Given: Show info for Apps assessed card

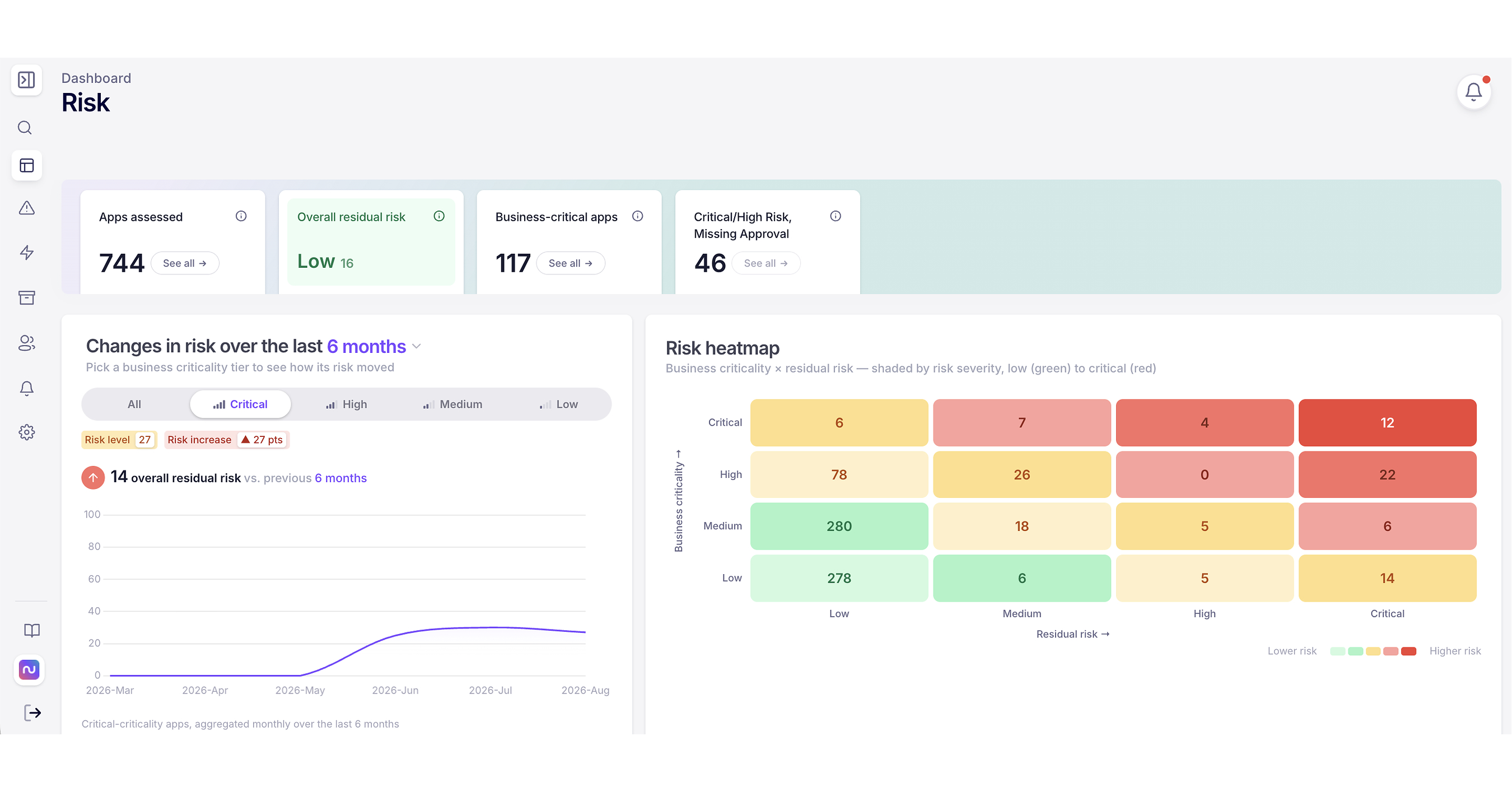Looking at the screenshot, I should click(241, 216).
